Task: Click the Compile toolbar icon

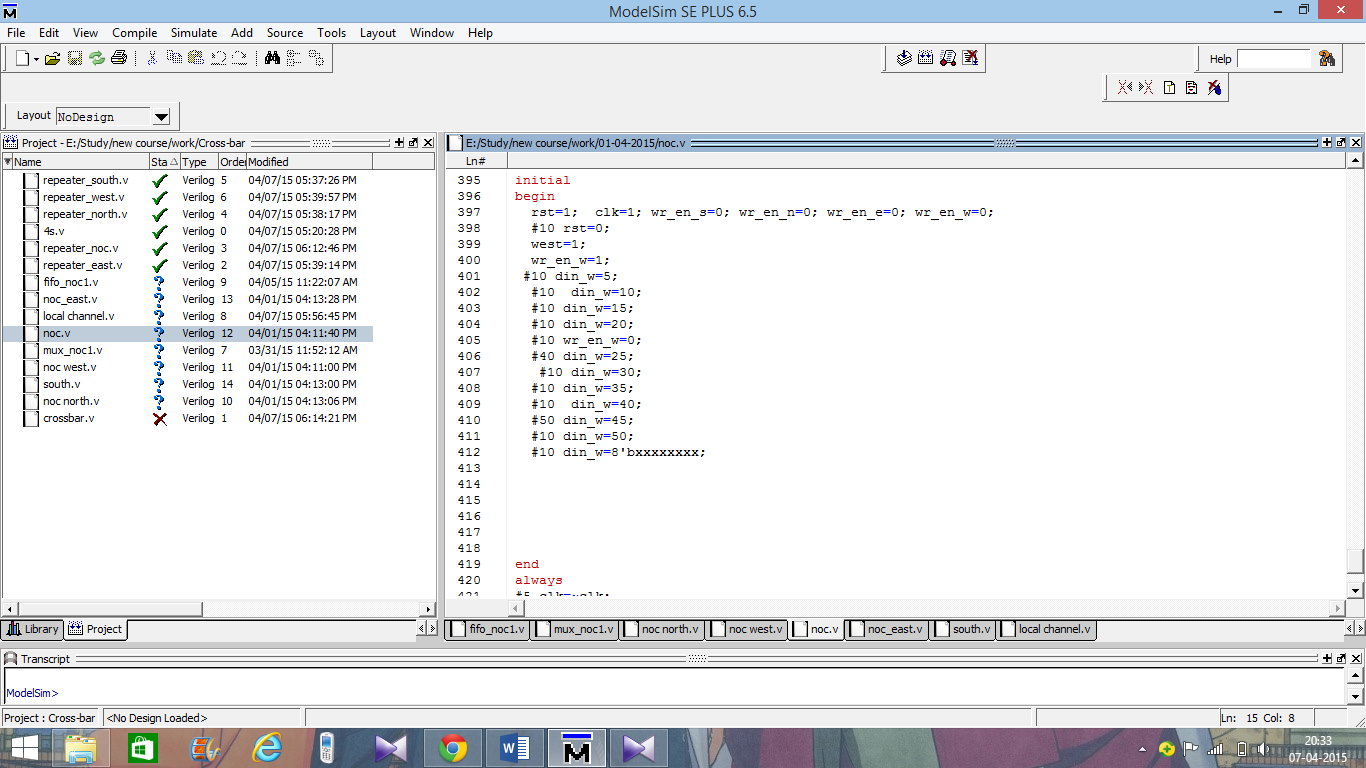Action: coord(904,59)
